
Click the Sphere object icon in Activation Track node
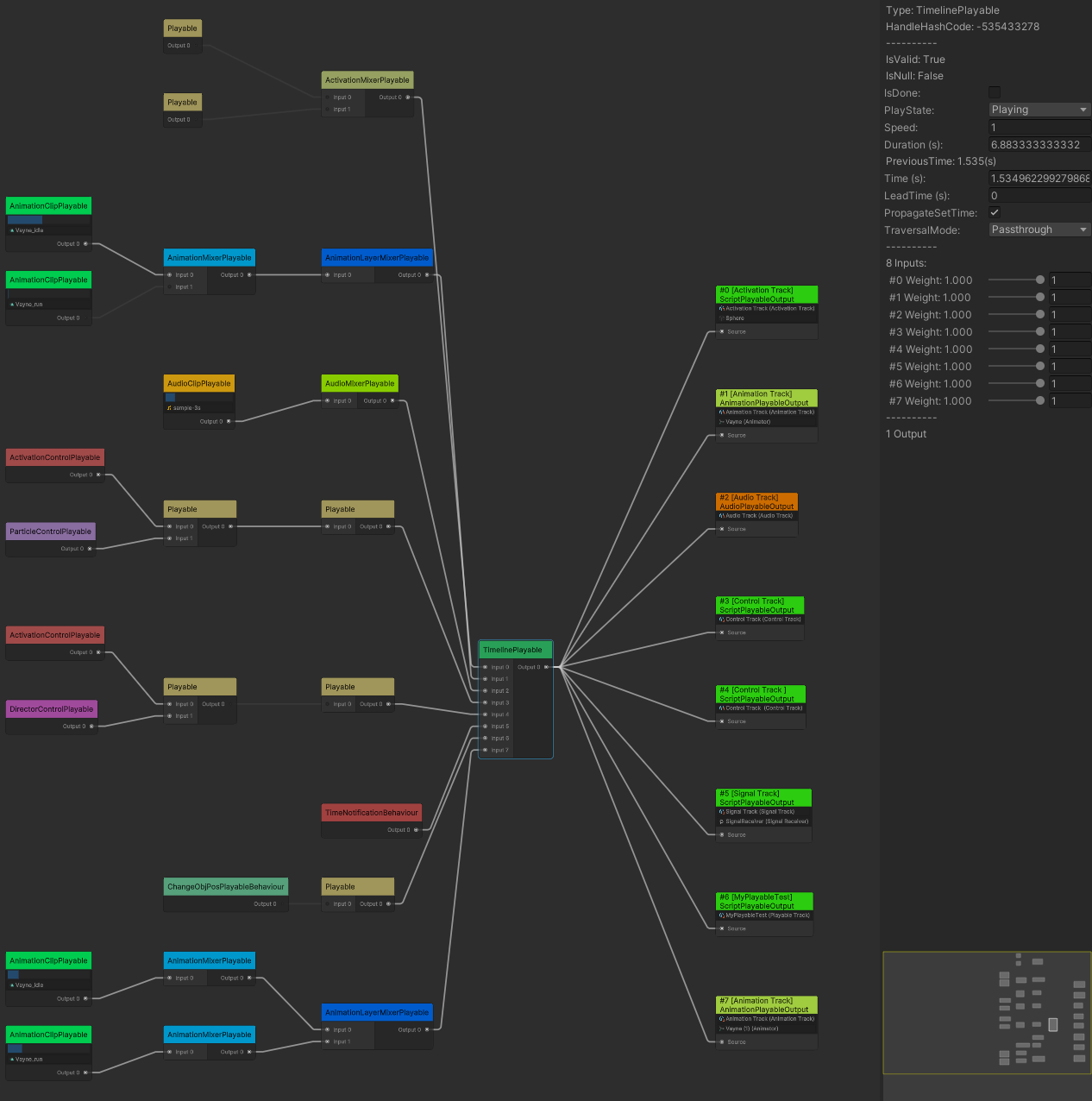722,318
